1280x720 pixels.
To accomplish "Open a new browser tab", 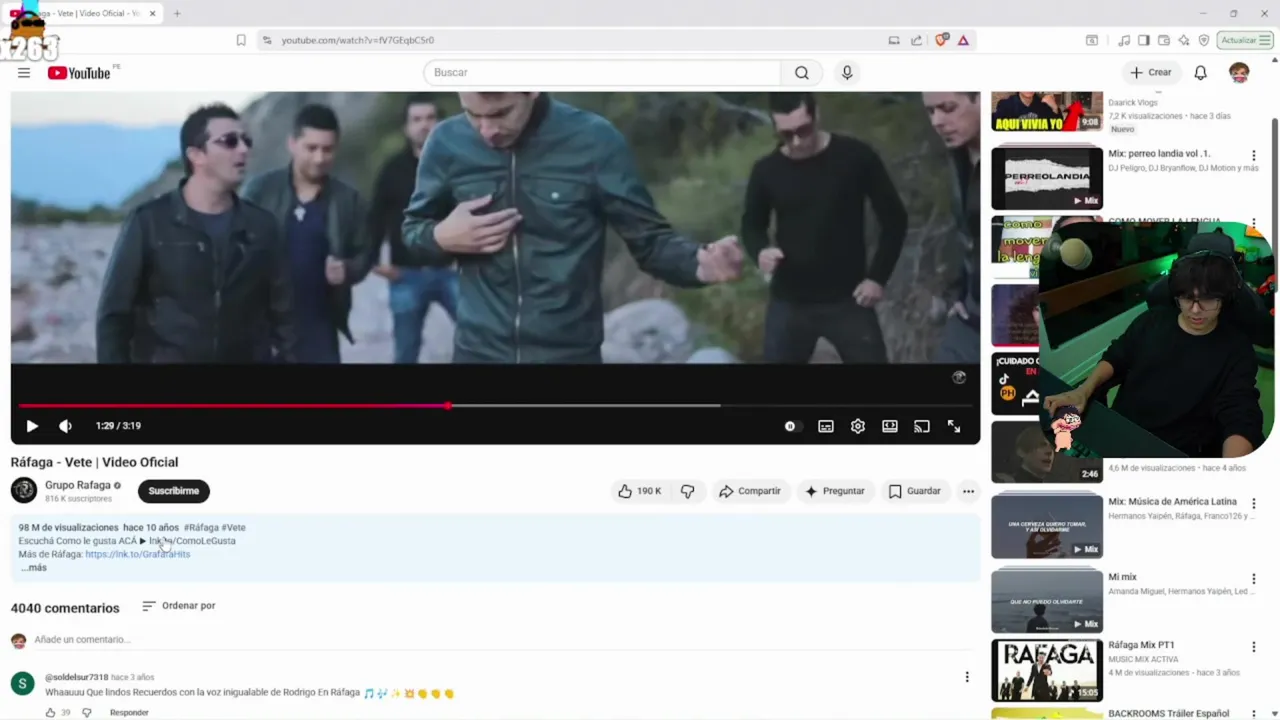I will point(177,13).
